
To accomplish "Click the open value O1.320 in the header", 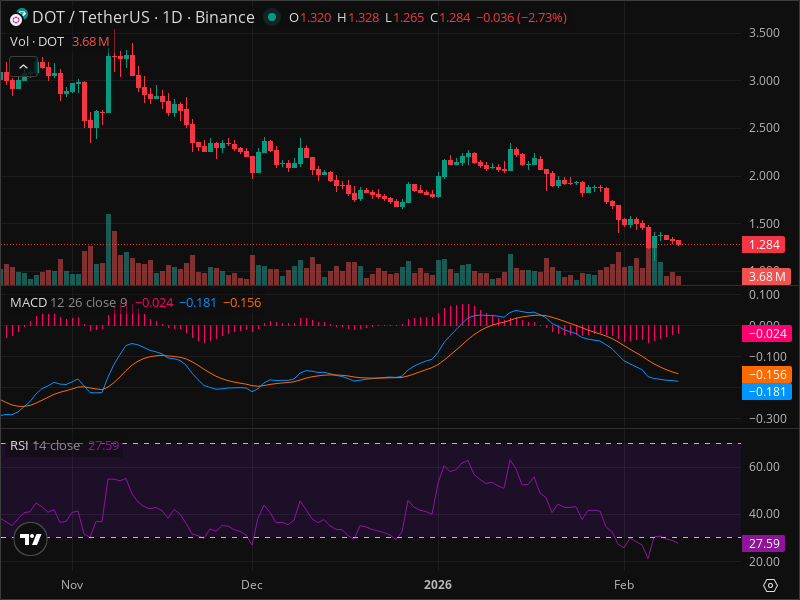I will (310, 17).
